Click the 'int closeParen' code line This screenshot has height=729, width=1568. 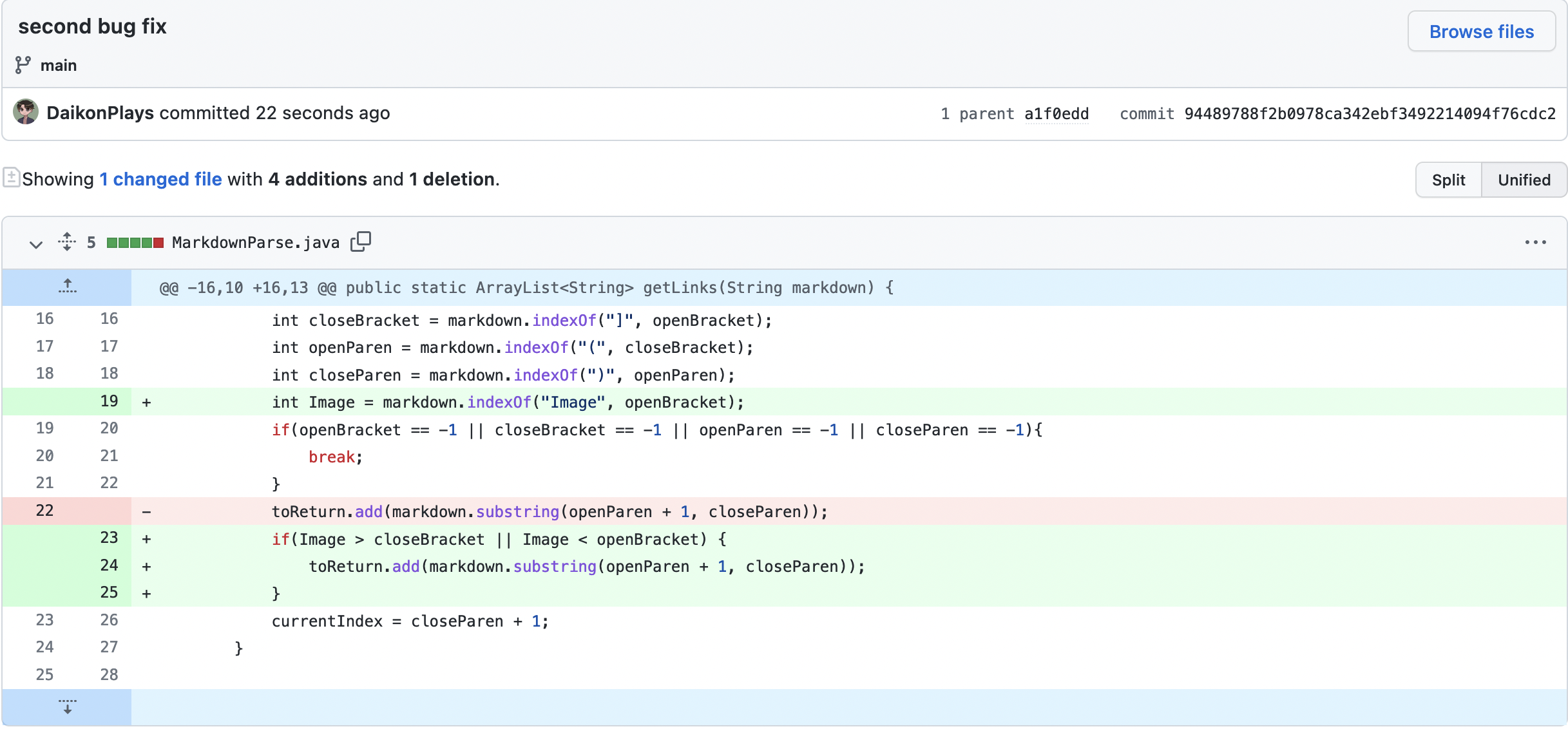503,375
